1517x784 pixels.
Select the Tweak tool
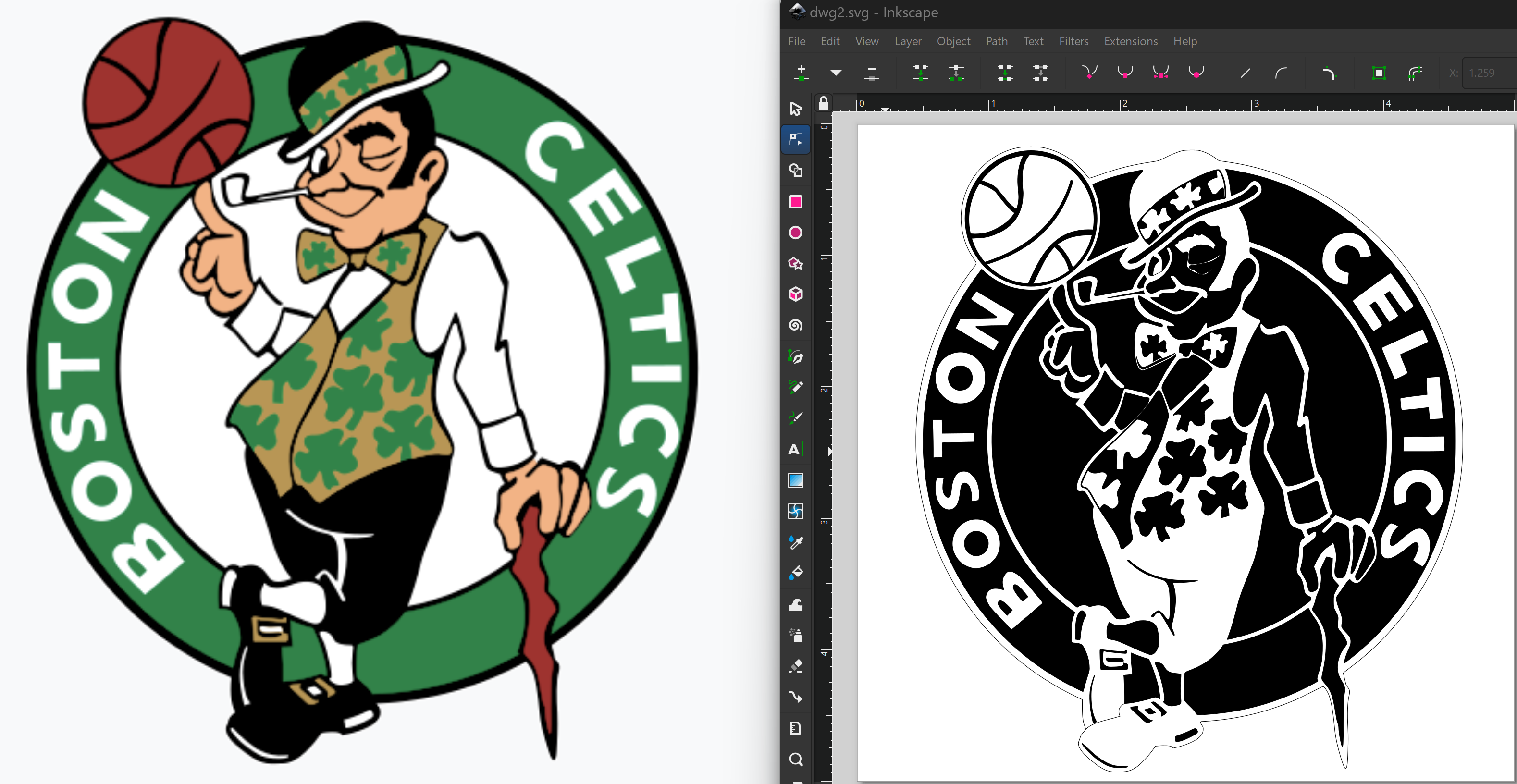tap(796, 604)
